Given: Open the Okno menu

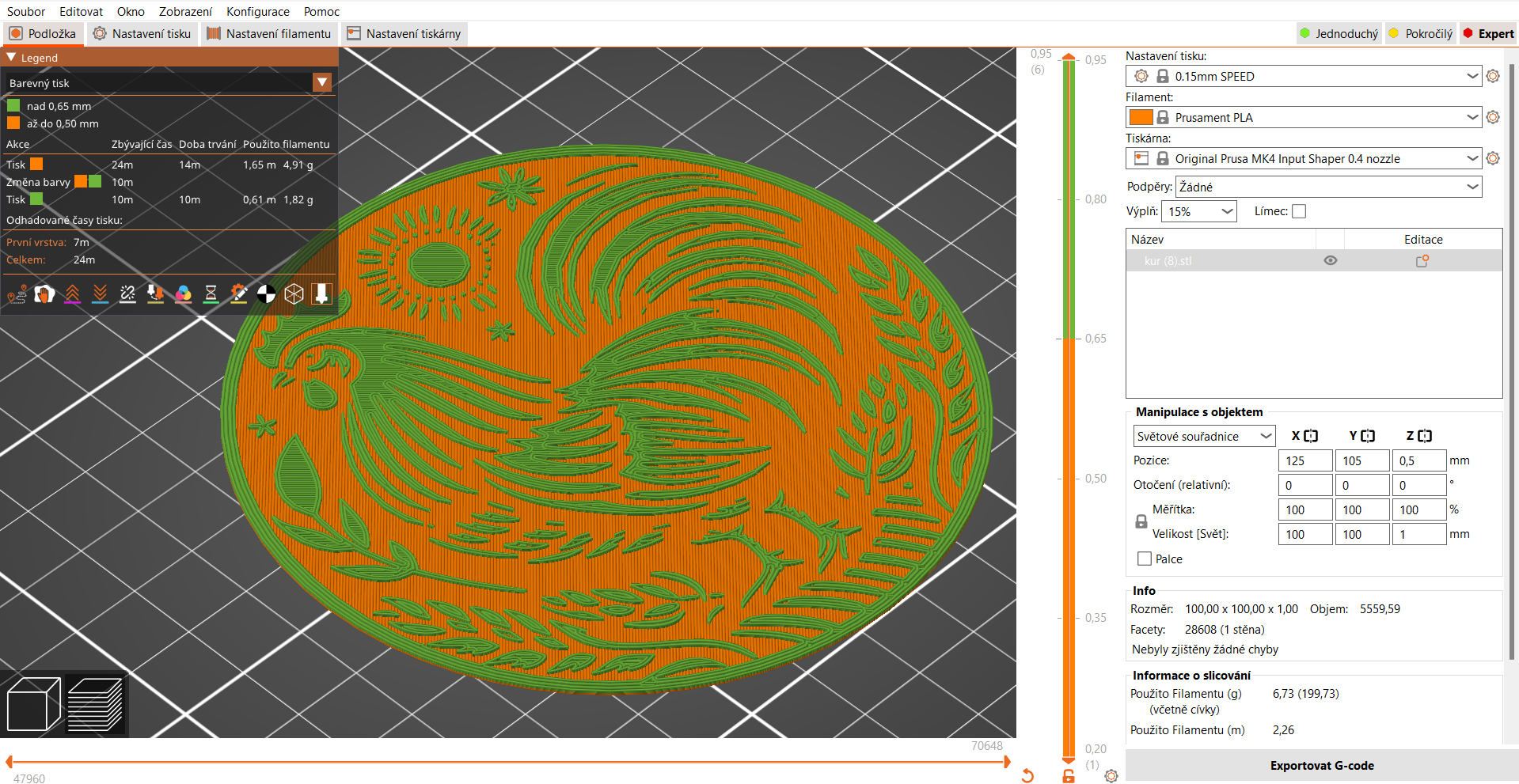Looking at the screenshot, I should [x=131, y=11].
